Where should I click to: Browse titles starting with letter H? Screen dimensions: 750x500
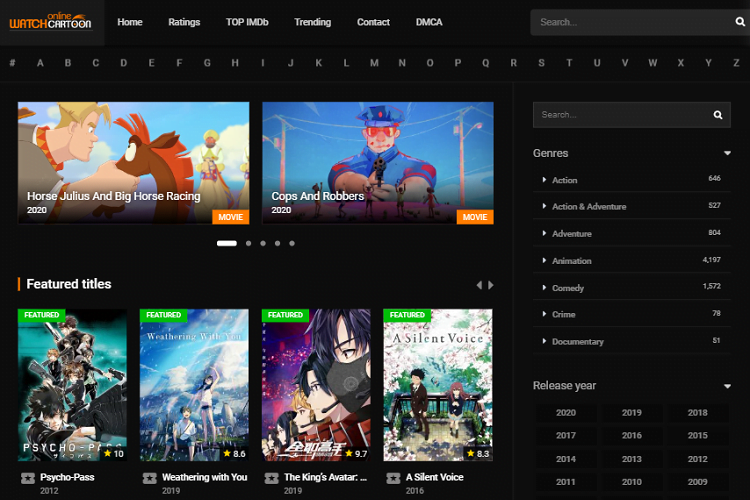(x=235, y=63)
